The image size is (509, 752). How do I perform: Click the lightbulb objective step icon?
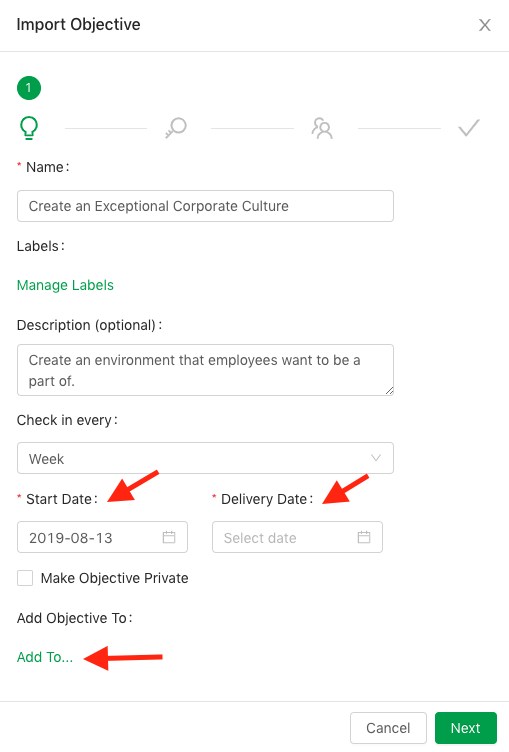click(x=29, y=128)
